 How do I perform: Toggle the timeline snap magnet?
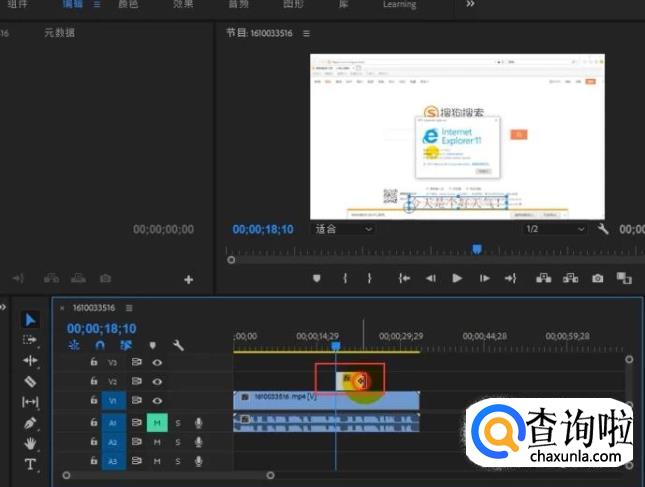(x=99, y=346)
